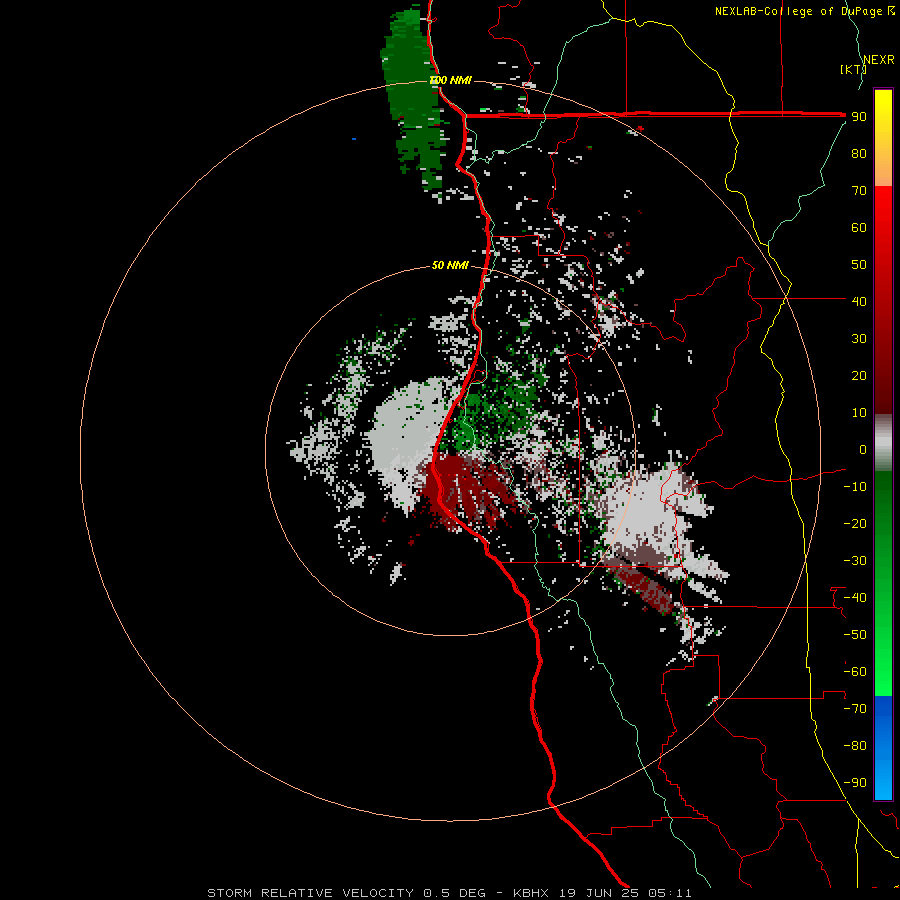
Task: Click the -70 value on velocity scale
Action: click(855, 709)
